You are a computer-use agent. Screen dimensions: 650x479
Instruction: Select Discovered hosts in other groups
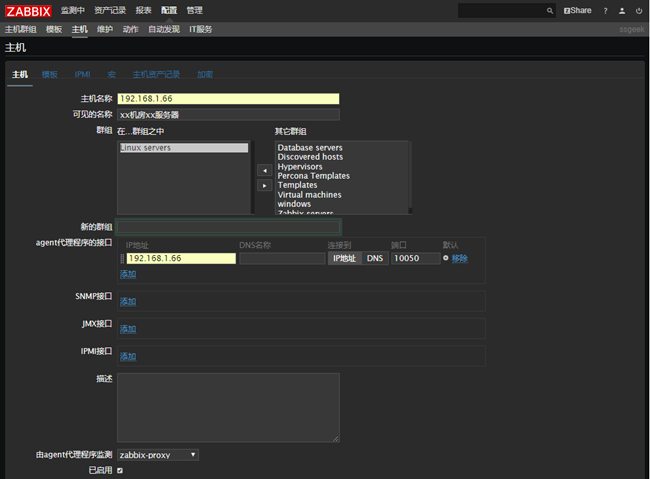pyautogui.click(x=310, y=157)
